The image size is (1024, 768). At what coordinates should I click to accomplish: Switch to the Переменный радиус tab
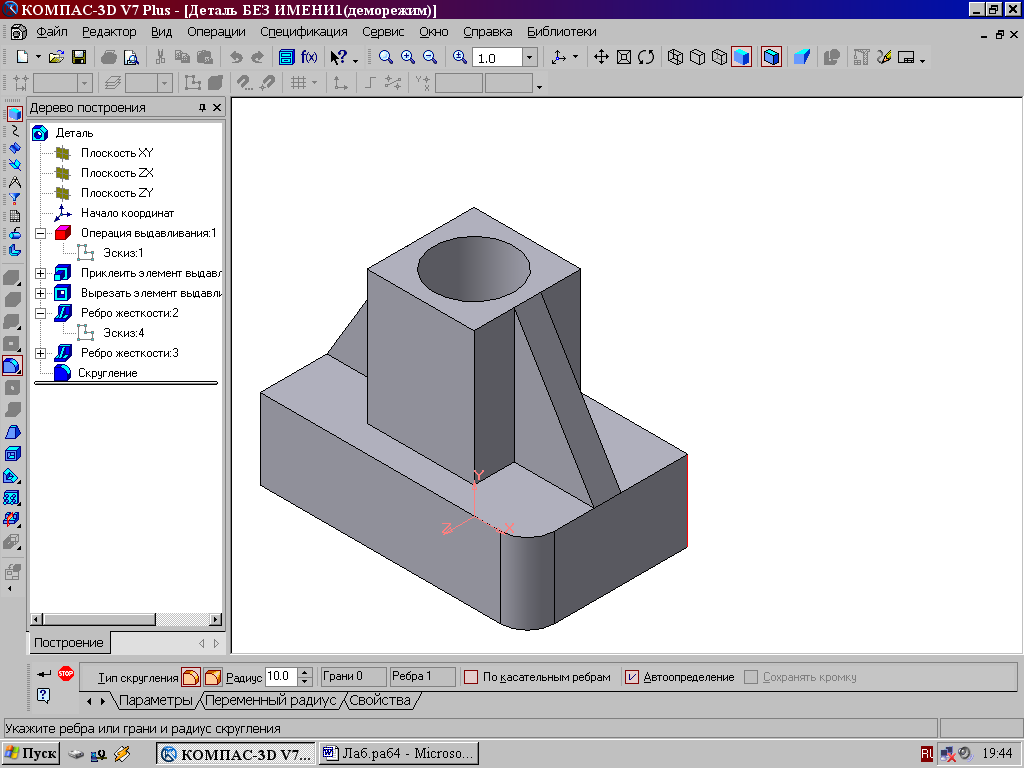click(270, 700)
